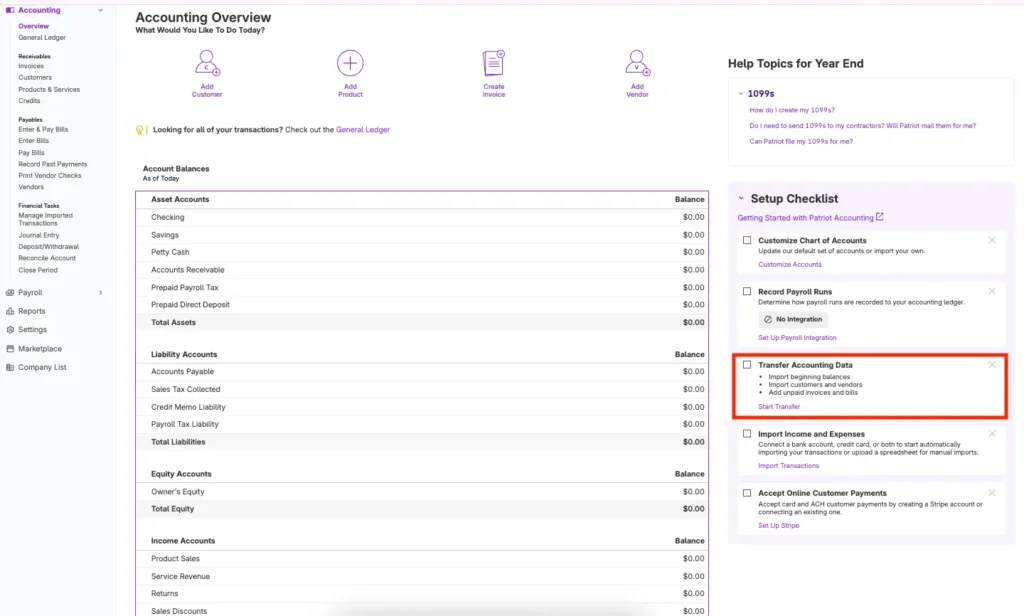Click the Reports icon in sidebar
This screenshot has height=616, width=1024.
tap(10, 311)
